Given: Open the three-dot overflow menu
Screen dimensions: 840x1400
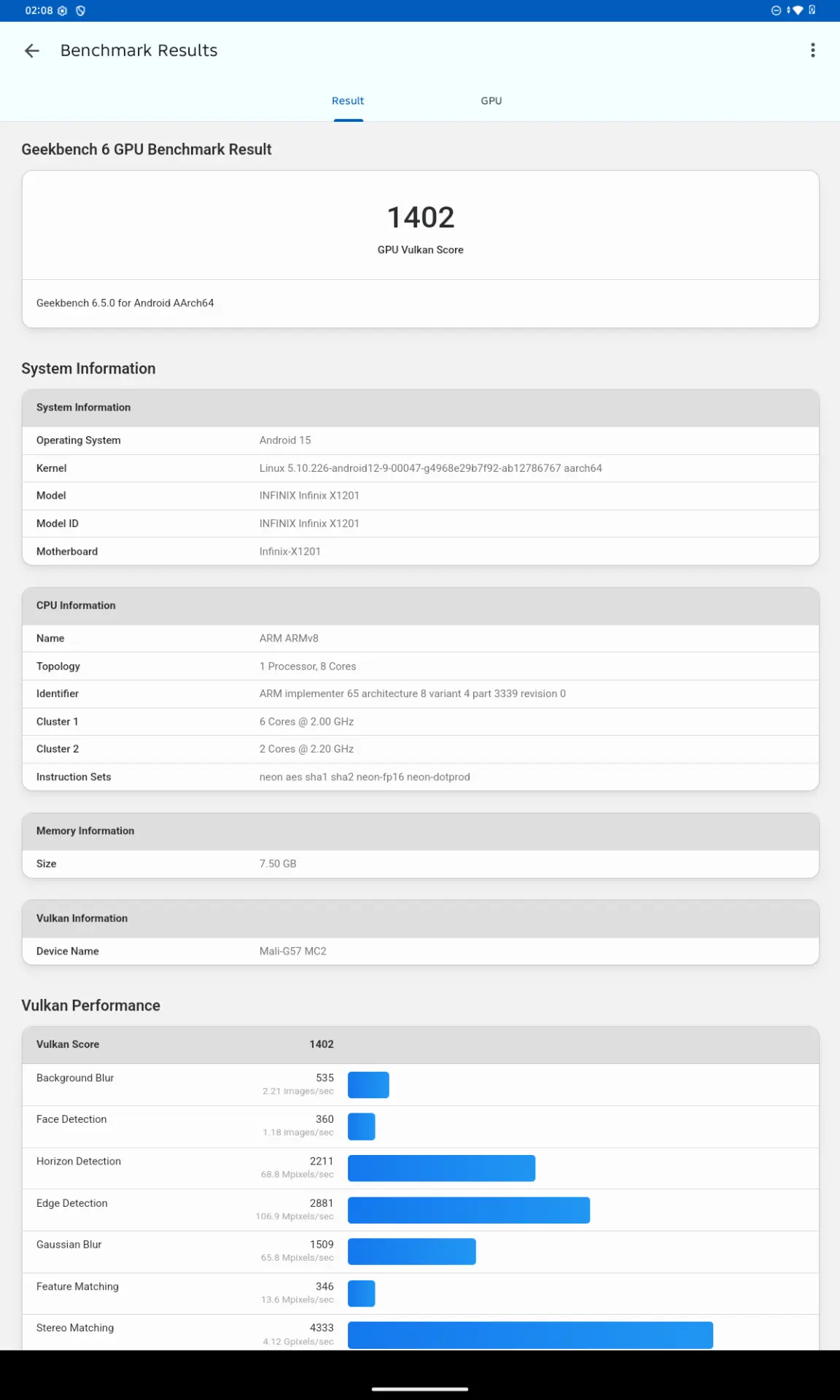Looking at the screenshot, I should click(812, 50).
